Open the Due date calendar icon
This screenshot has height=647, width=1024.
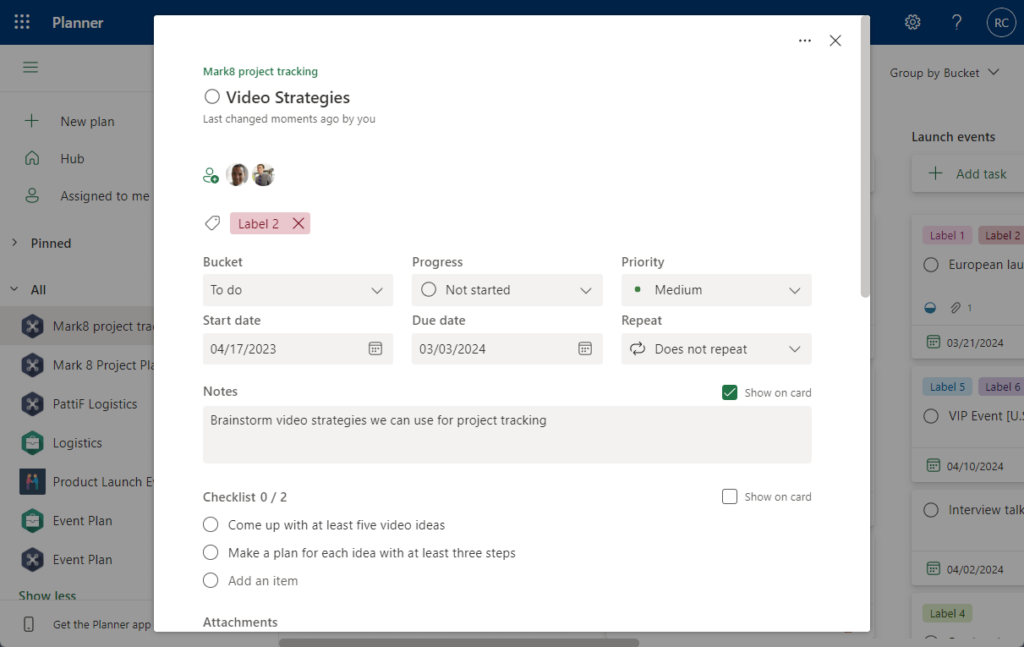point(584,349)
